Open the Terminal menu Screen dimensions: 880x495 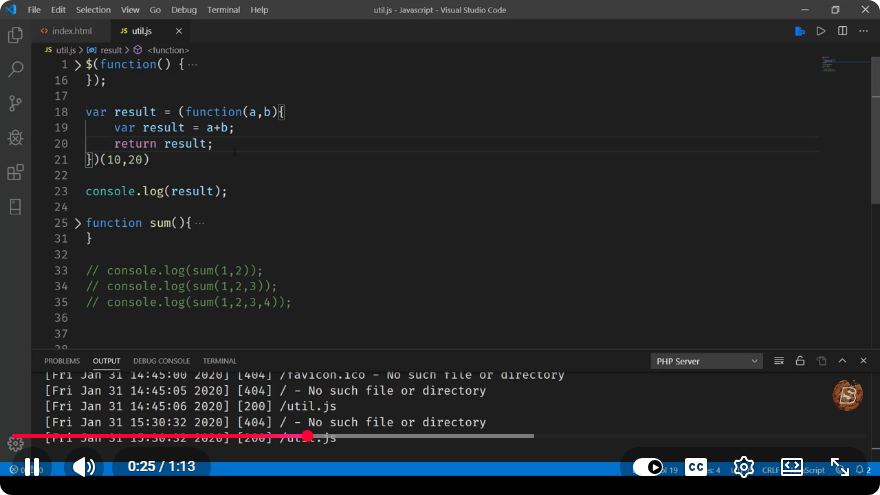tap(223, 10)
